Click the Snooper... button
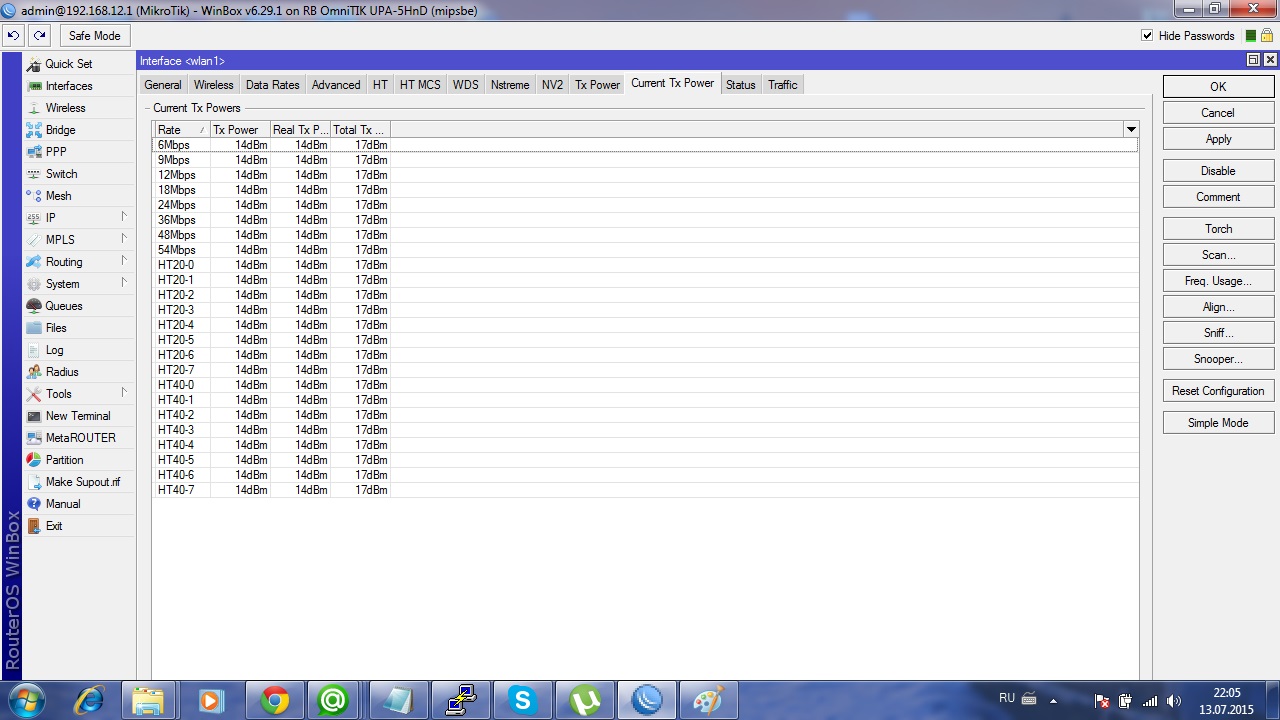Image resolution: width=1280 pixels, height=720 pixels. tap(1218, 359)
